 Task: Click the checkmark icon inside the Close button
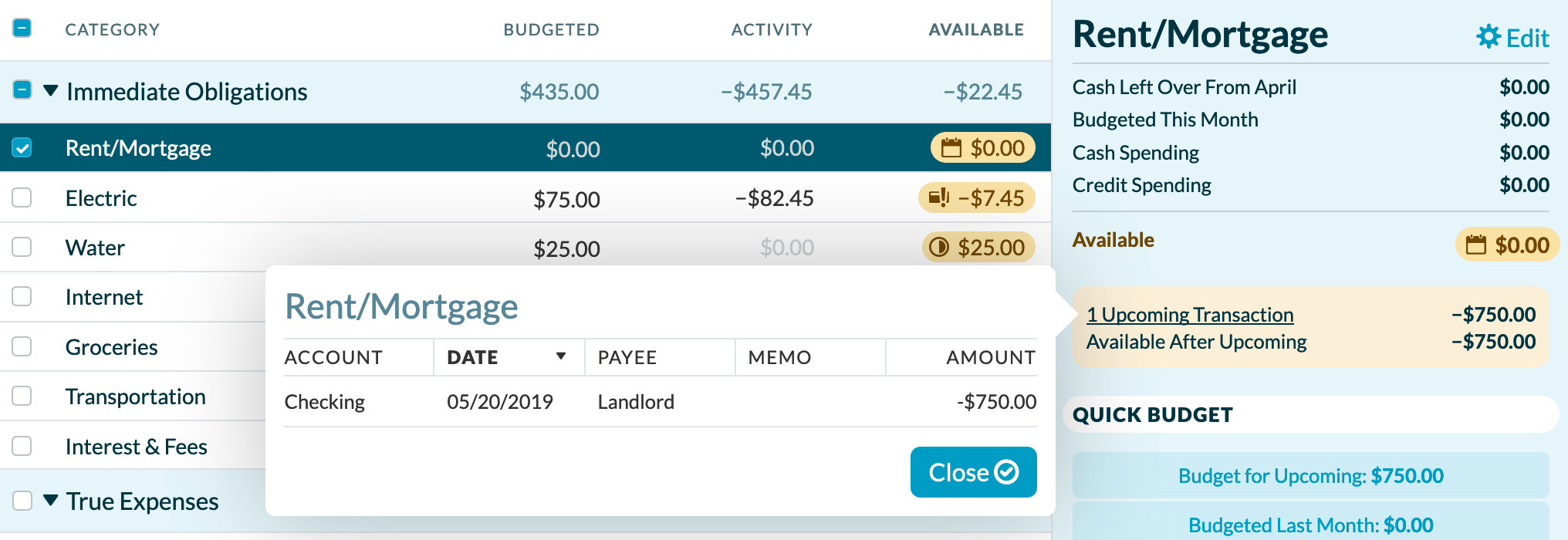1007,472
